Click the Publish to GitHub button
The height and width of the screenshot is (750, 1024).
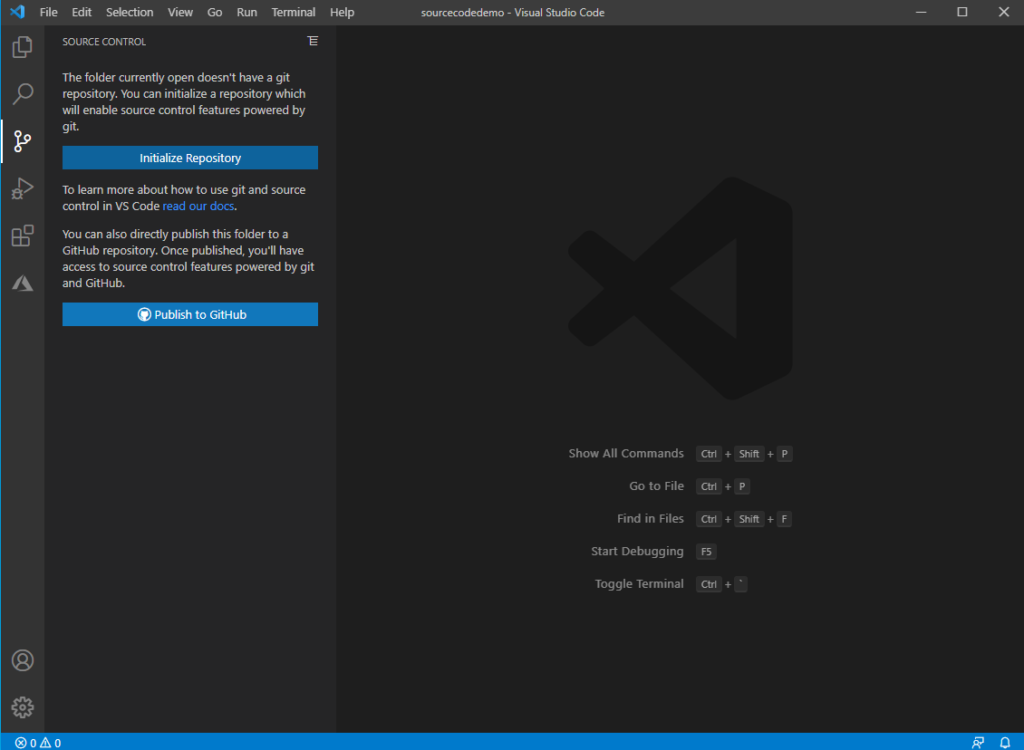tap(190, 314)
